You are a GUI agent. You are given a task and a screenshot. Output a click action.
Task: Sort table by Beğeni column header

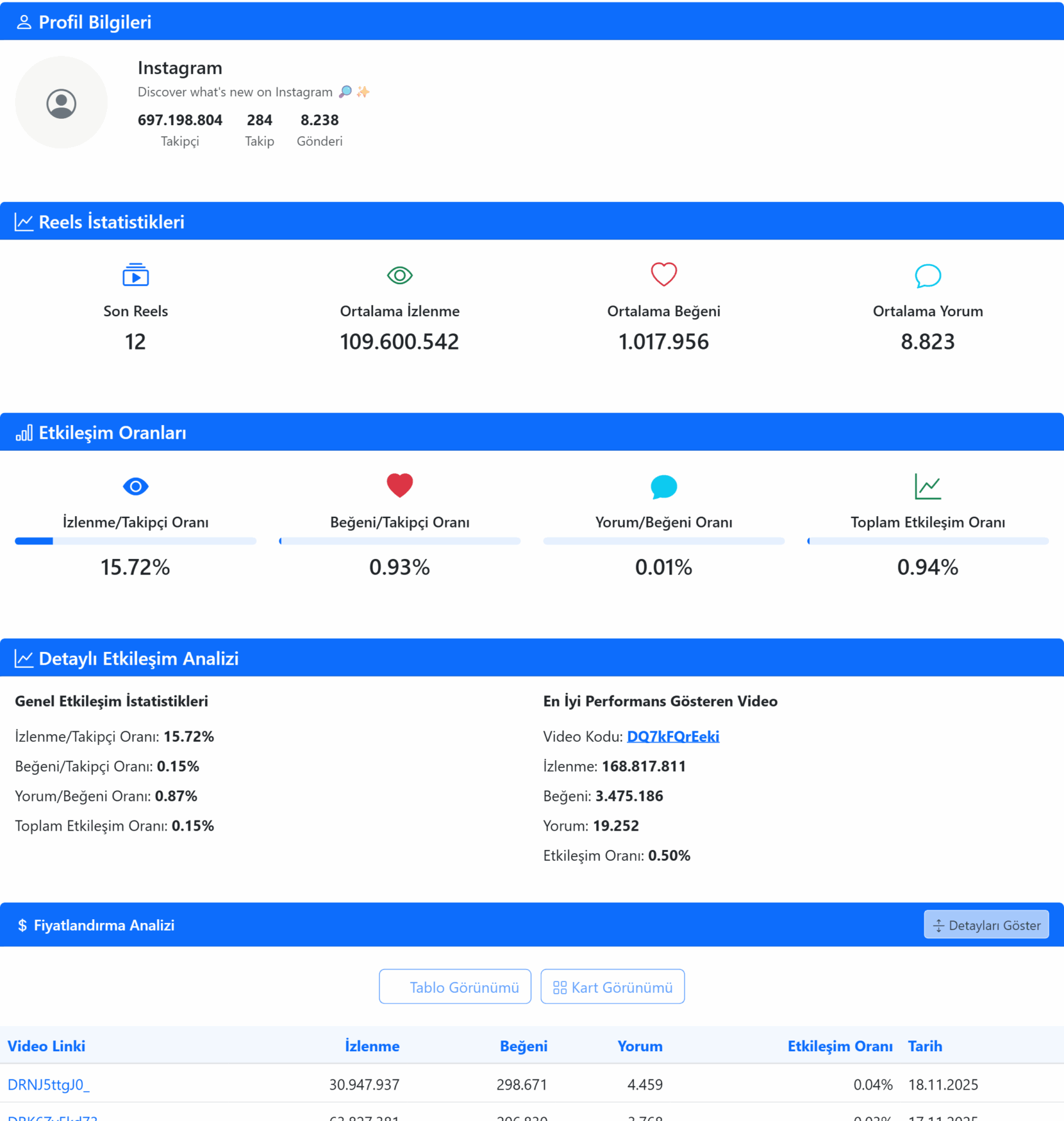click(523, 1046)
